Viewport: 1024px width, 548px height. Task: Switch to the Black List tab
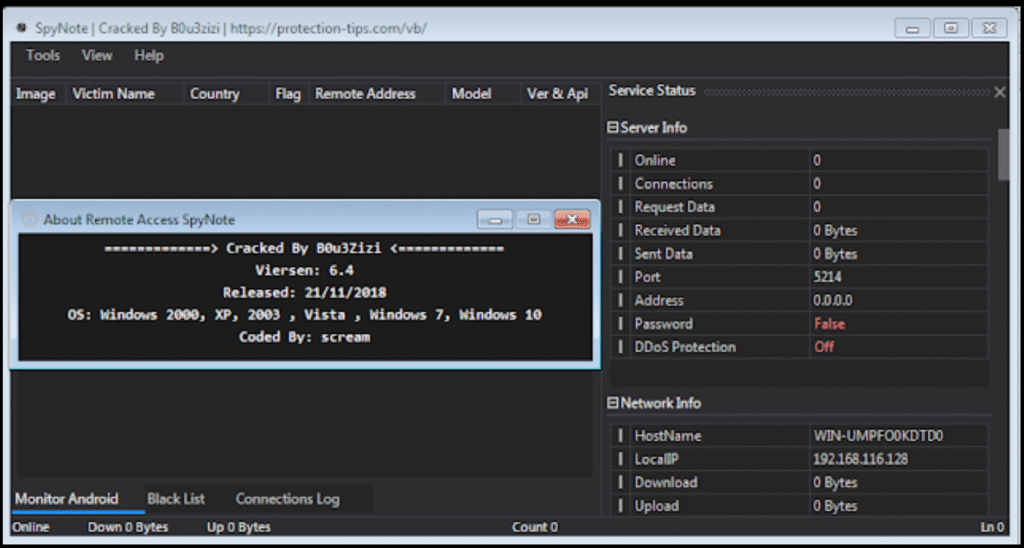click(x=176, y=498)
